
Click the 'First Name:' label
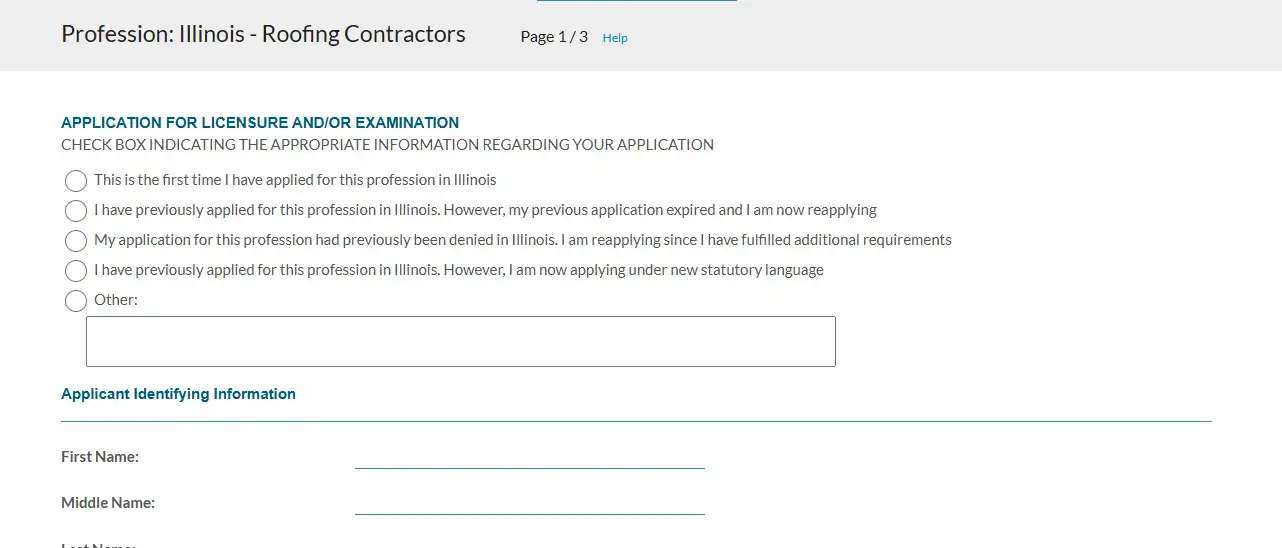pyautogui.click(x=100, y=457)
